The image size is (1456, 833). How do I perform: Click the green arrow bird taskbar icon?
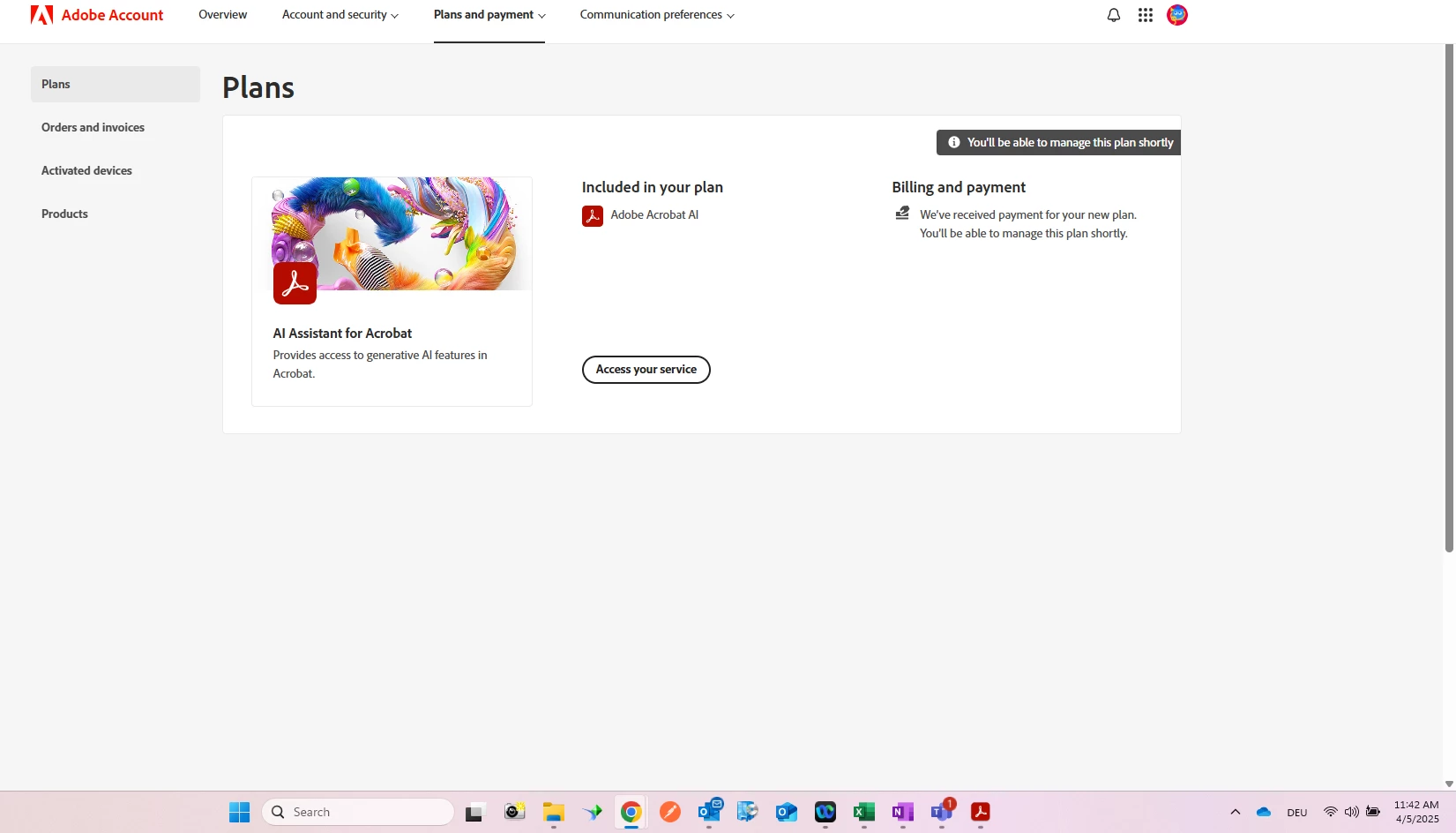[x=593, y=812]
